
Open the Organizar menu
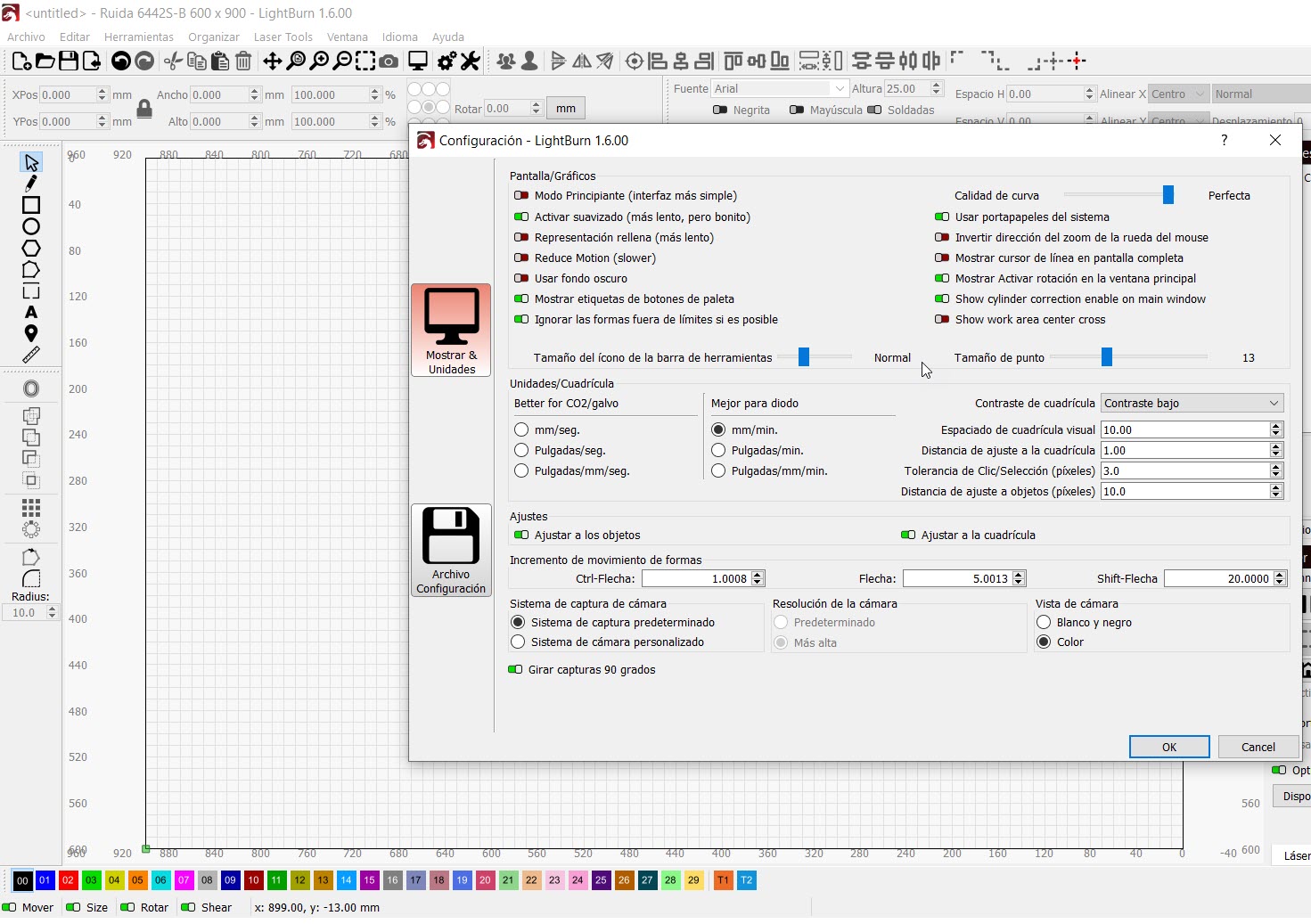(x=214, y=37)
